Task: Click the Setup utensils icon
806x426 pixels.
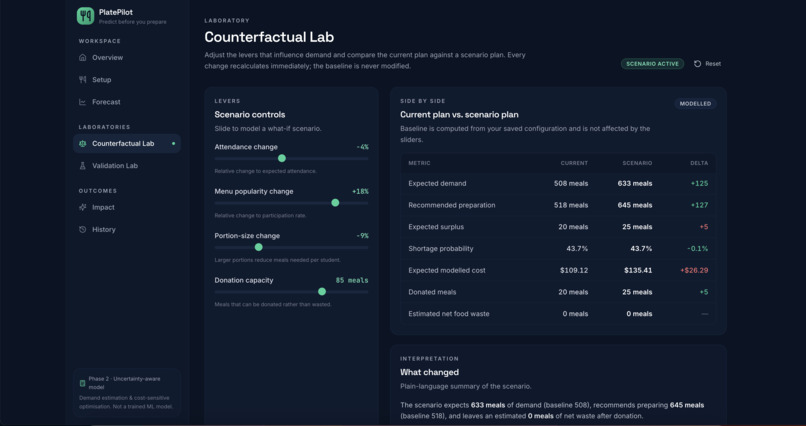Action: [x=82, y=80]
